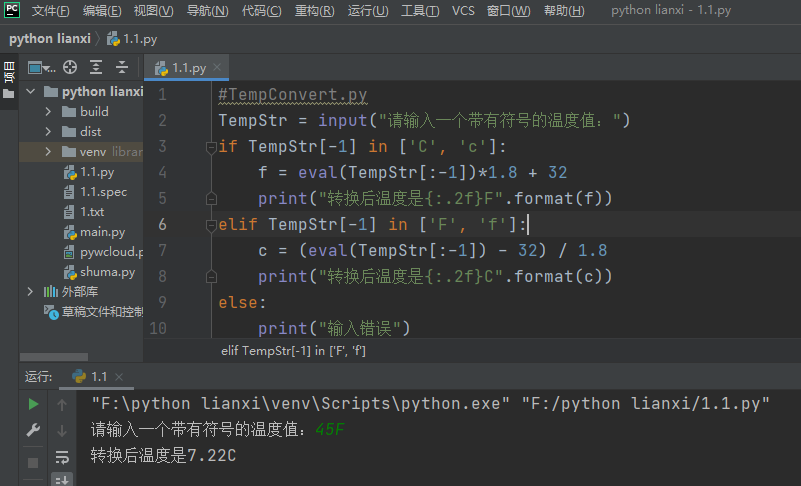Toggle the 项目 side panel tab
Screen dimensions: 801x486
tap(9, 73)
